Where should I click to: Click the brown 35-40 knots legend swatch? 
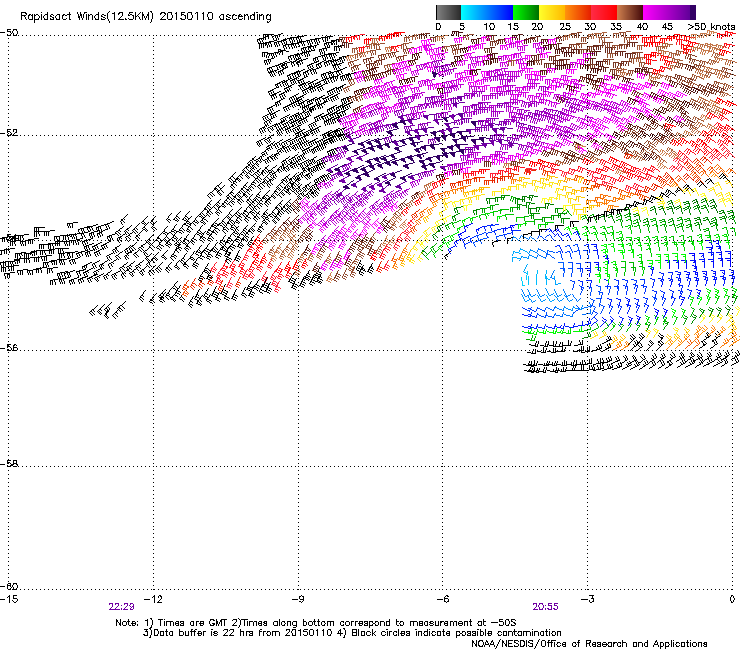630,12
